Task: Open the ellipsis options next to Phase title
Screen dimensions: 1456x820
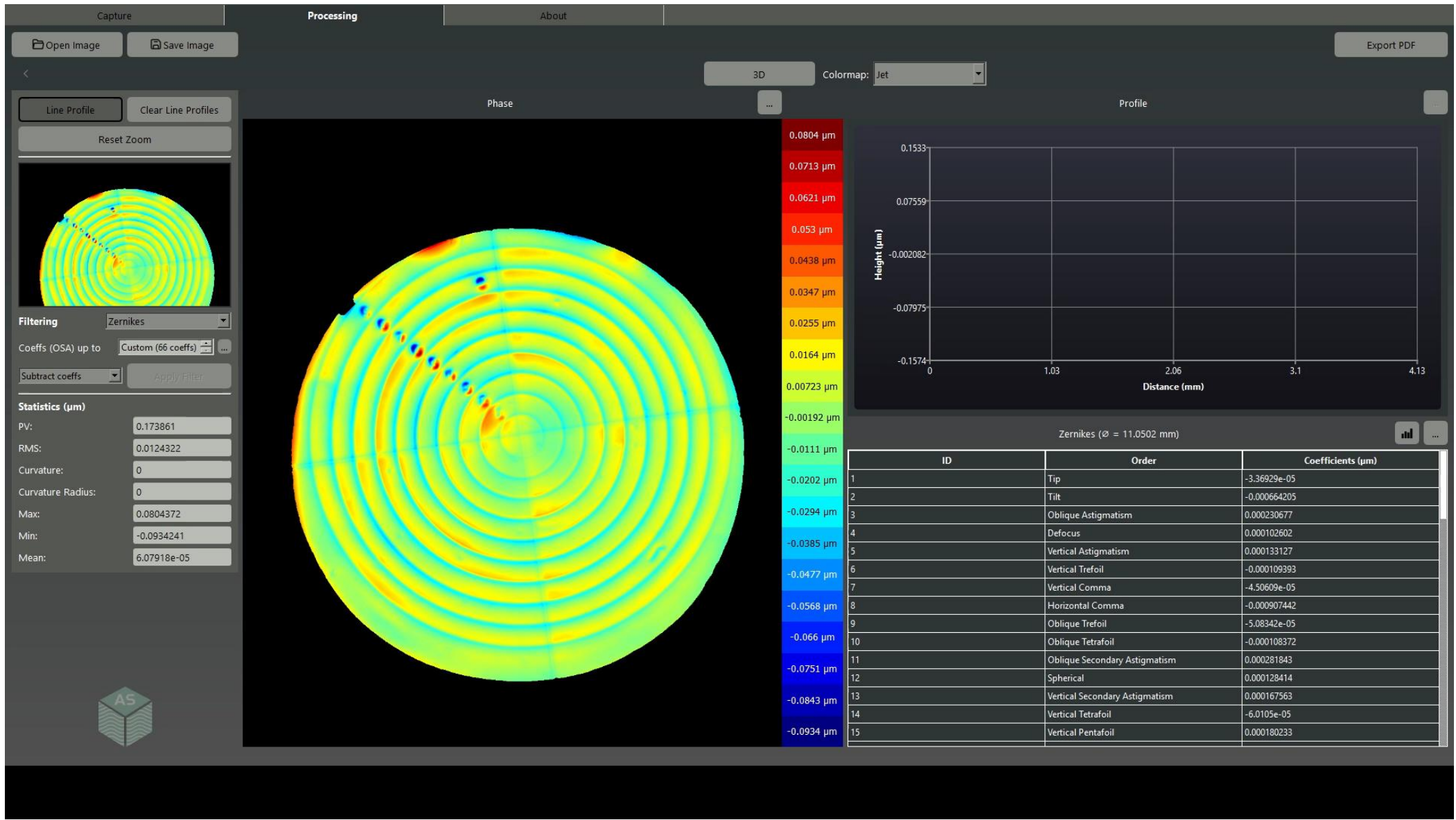Action: (769, 103)
